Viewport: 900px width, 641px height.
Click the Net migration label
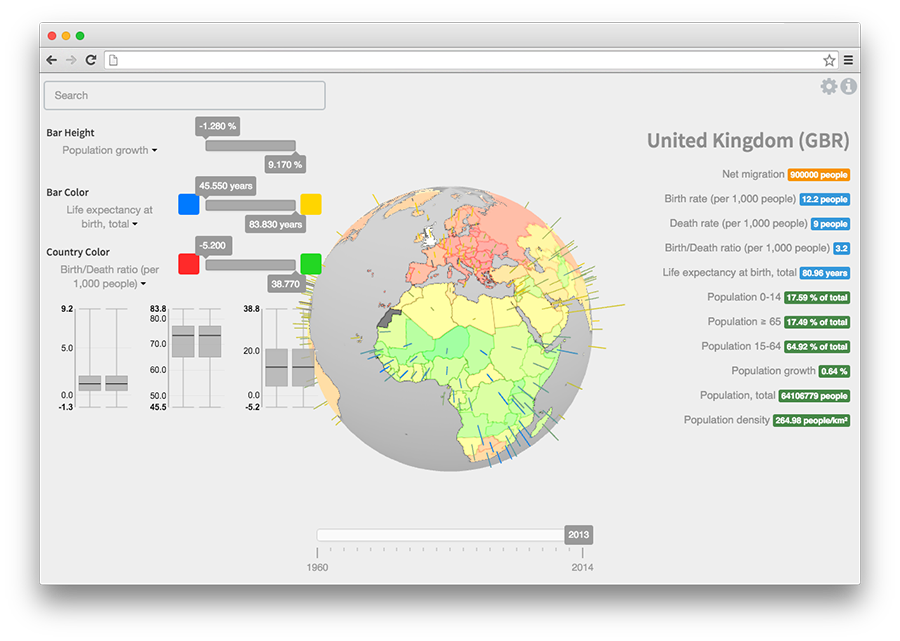pos(753,174)
